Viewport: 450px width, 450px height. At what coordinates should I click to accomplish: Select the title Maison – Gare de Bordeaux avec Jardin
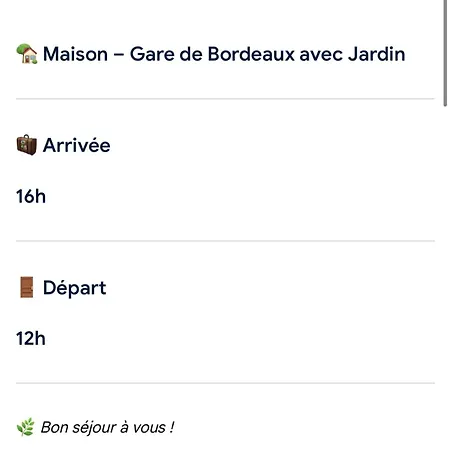(x=224, y=54)
